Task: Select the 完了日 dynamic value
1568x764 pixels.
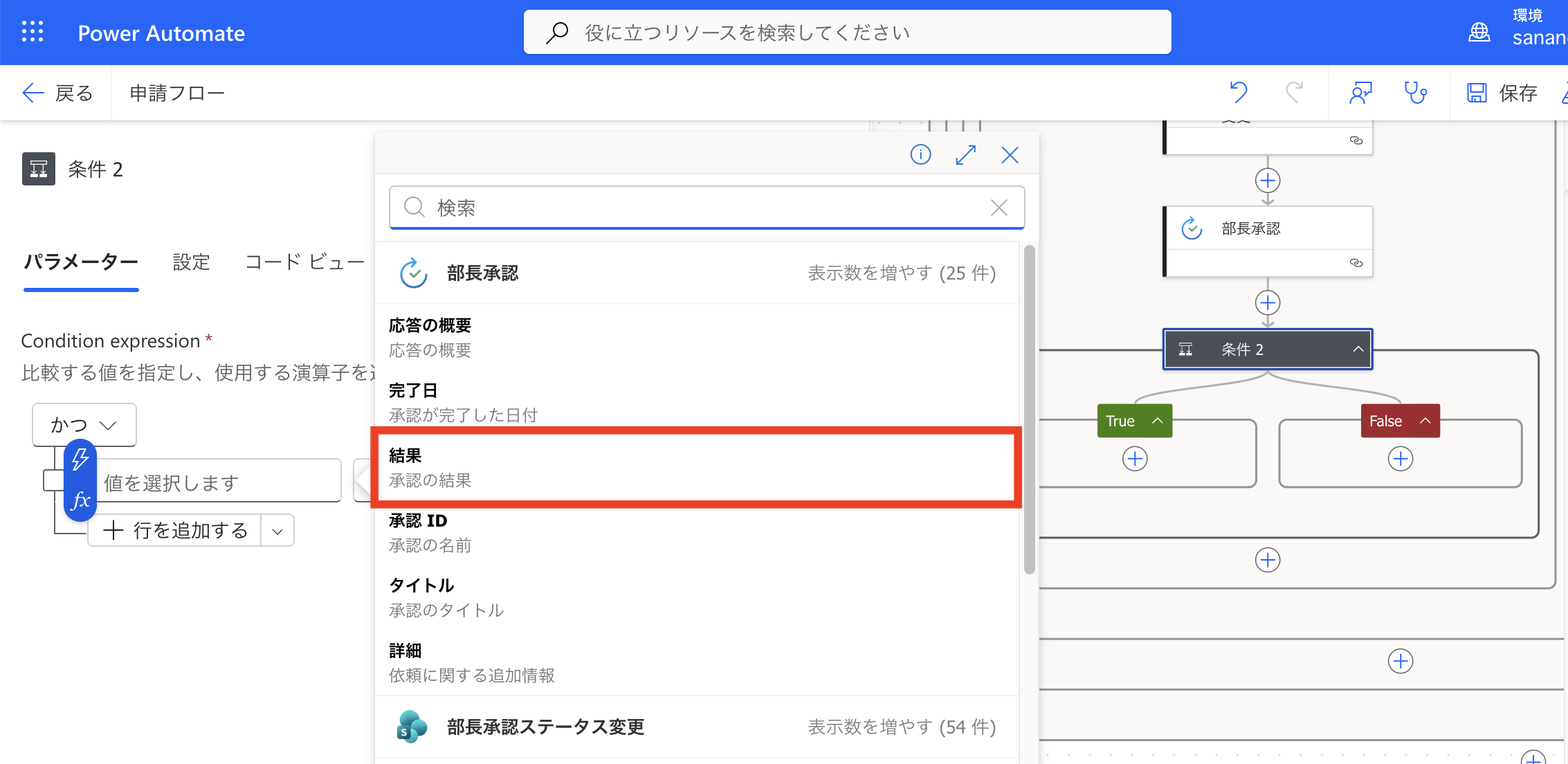Action: (697, 403)
